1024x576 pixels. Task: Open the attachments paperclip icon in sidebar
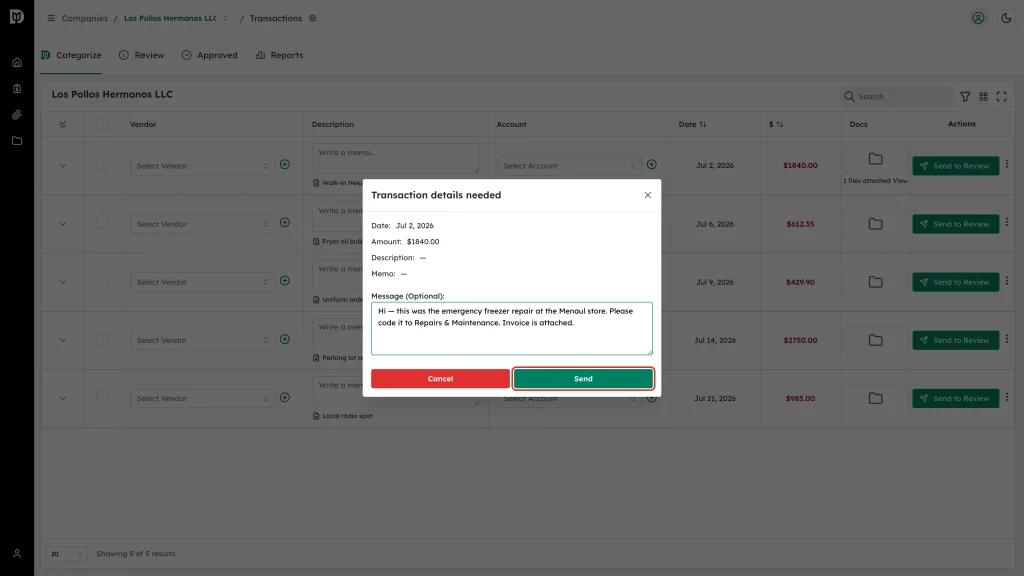pyautogui.click(x=17, y=115)
